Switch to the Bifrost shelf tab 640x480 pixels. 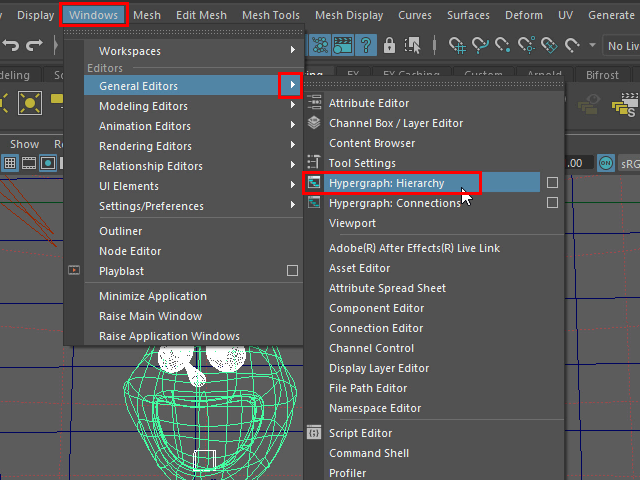point(602,75)
